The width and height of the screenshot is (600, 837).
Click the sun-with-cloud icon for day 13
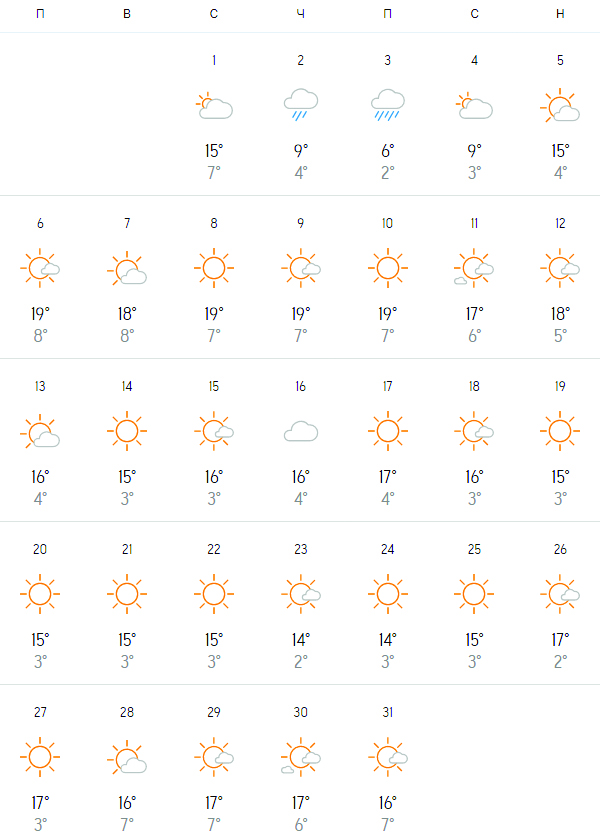pyautogui.click(x=40, y=431)
